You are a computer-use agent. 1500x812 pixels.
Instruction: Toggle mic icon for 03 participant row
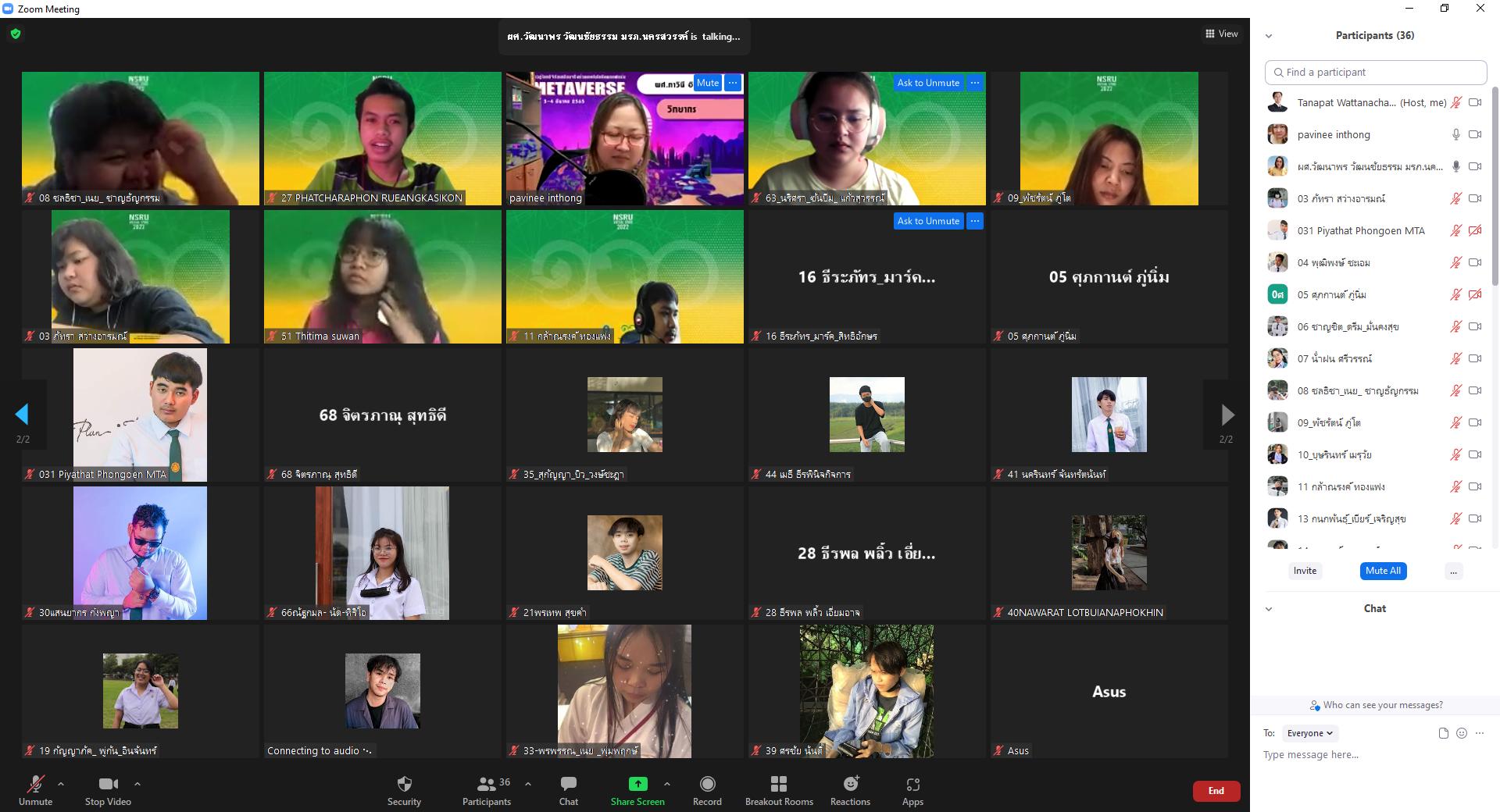1456,198
